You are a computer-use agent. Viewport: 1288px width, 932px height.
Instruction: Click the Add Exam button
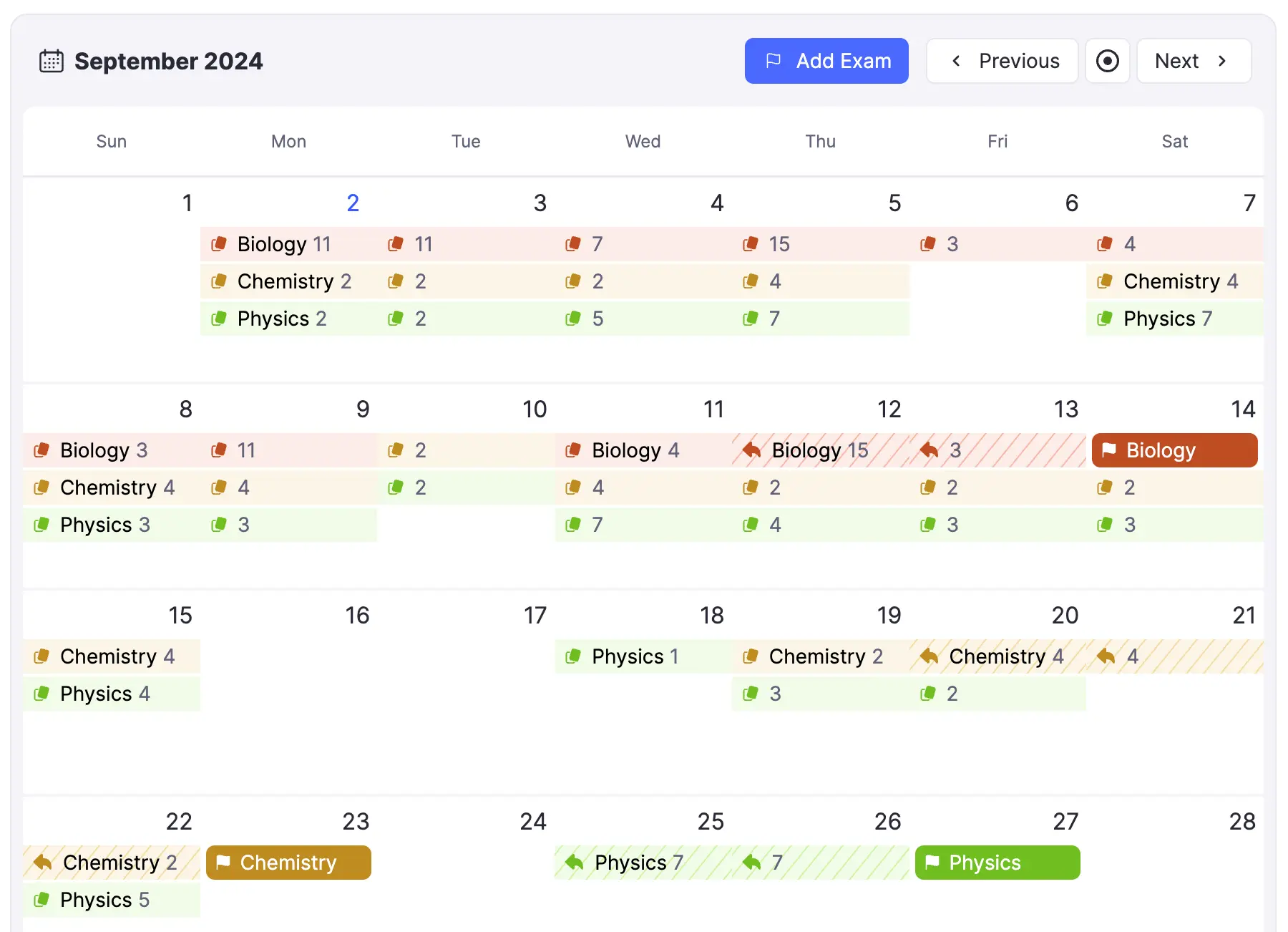coord(826,61)
